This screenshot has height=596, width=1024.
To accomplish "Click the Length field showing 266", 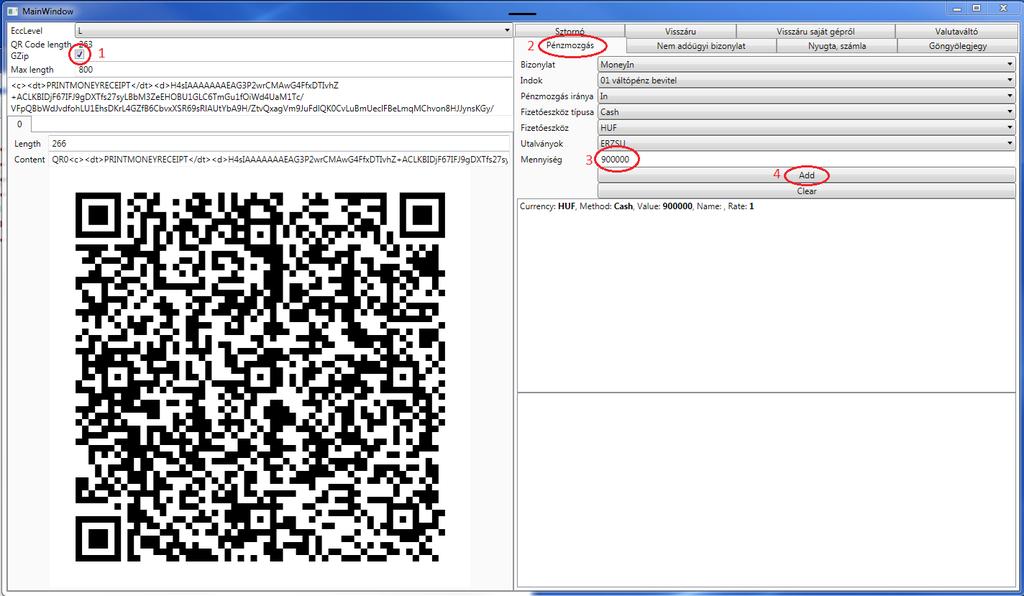I will [279, 144].
